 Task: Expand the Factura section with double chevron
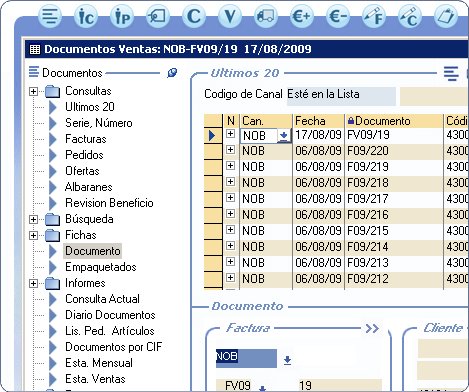(x=372, y=329)
